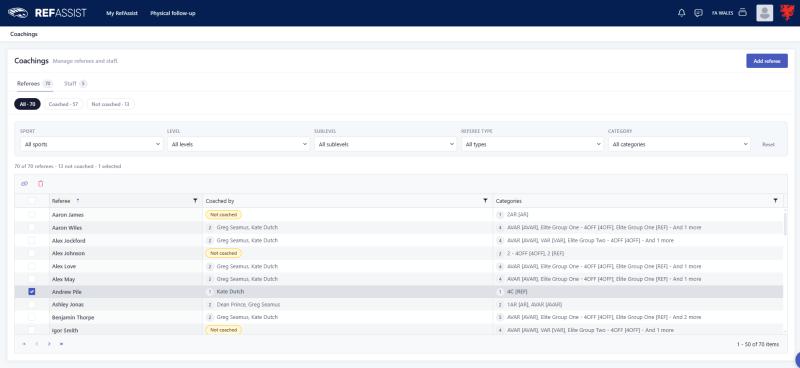Open the Coached by column filter icon

pyautogui.click(x=485, y=201)
